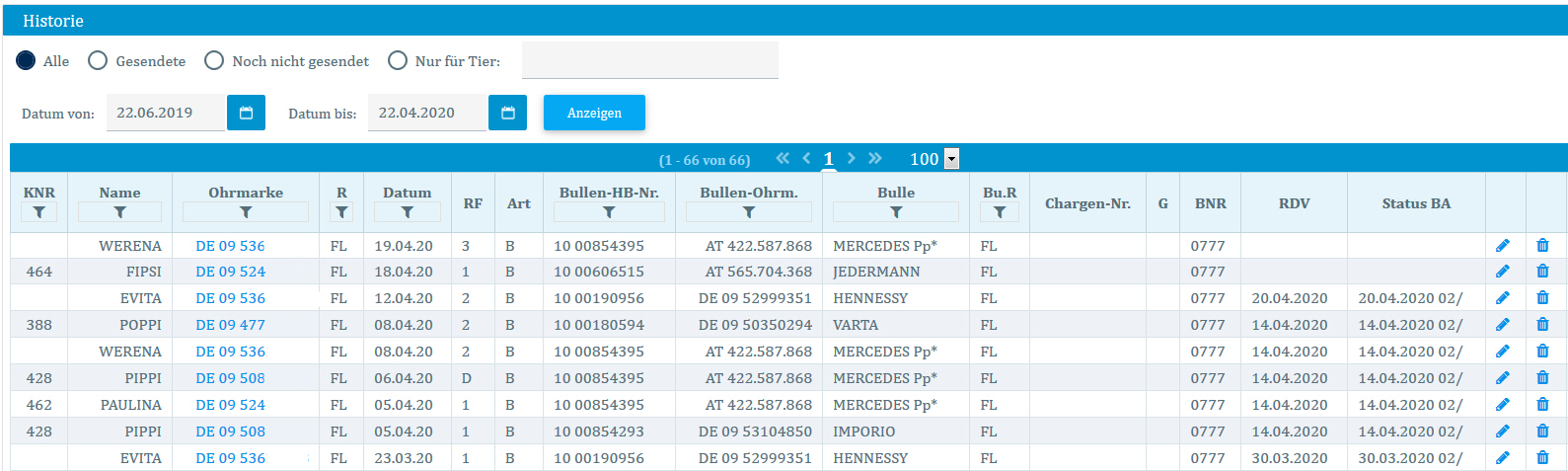Open calendar picker for Datum bis
Image resolution: width=1568 pixels, height=471 pixels.
pyautogui.click(x=507, y=113)
